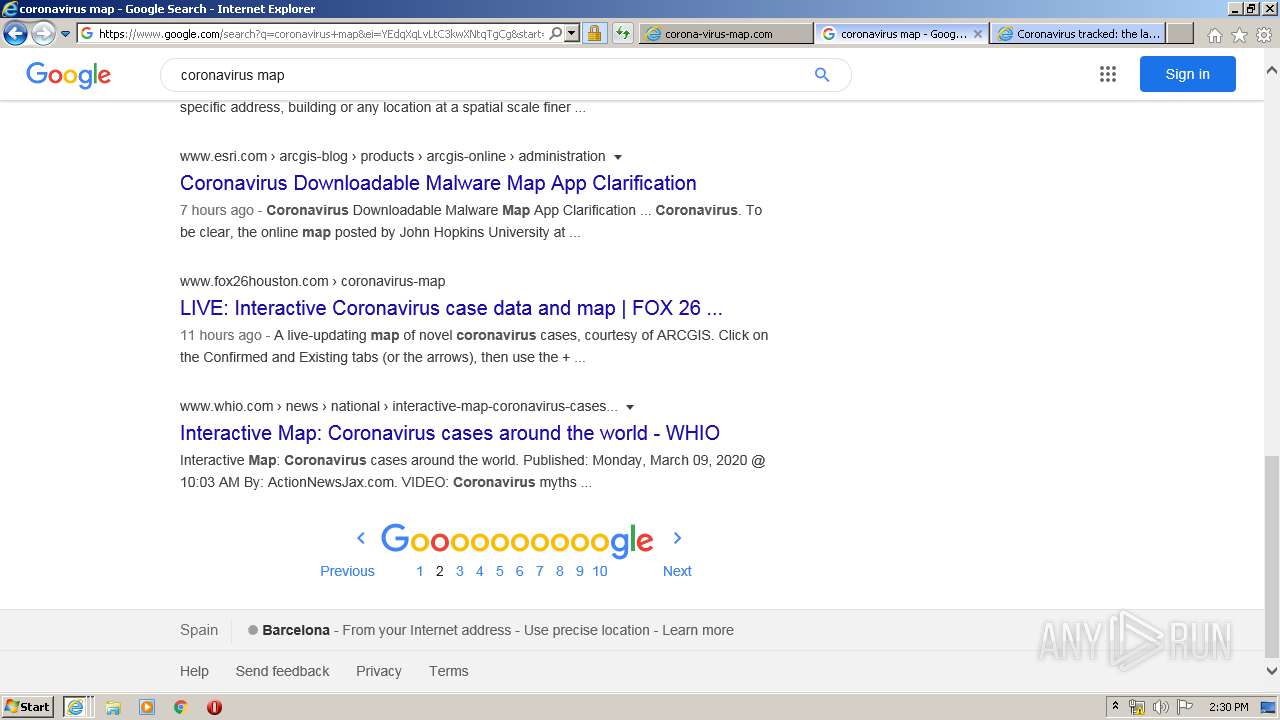Click the Next page text link
This screenshot has width=1280, height=720.
tap(677, 571)
